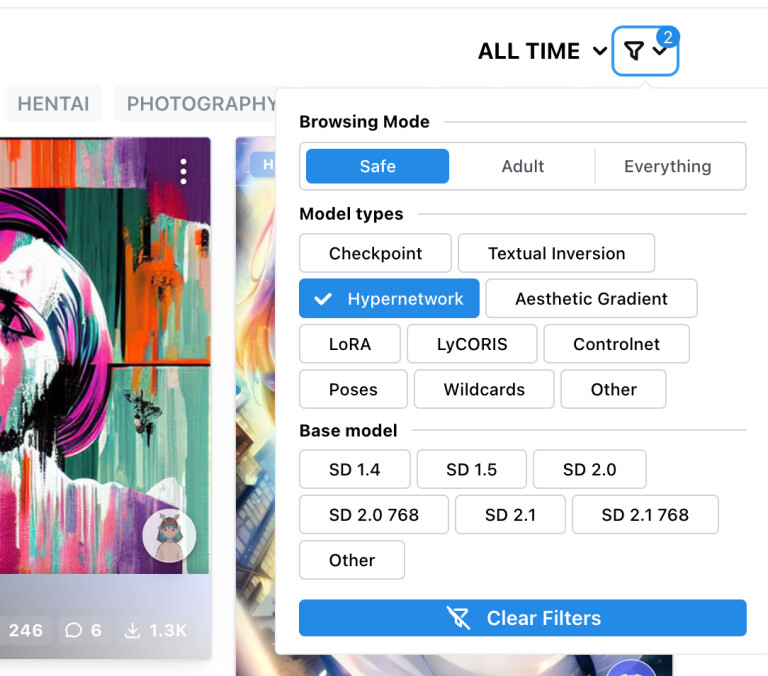Open the filter funnel dropdown
The width and height of the screenshot is (768, 676).
tap(645, 51)
